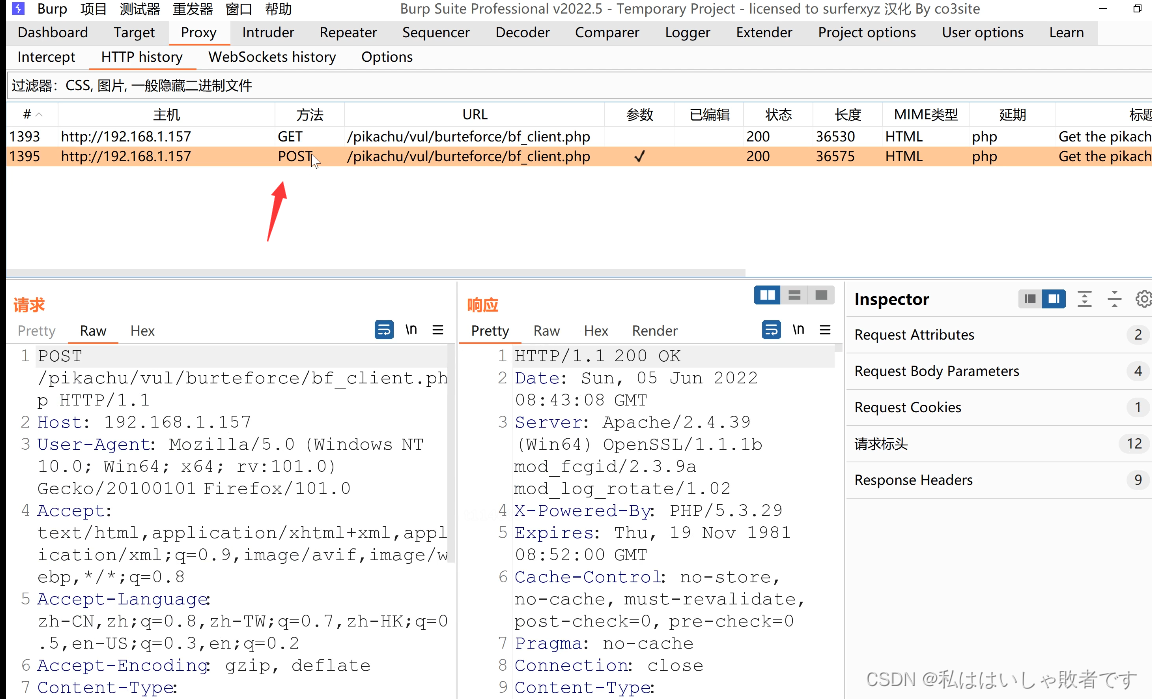Image resolution: width=1152 pixels, height=699 pixels.
Task: Sort history by the # column
Action: point(32,115)
